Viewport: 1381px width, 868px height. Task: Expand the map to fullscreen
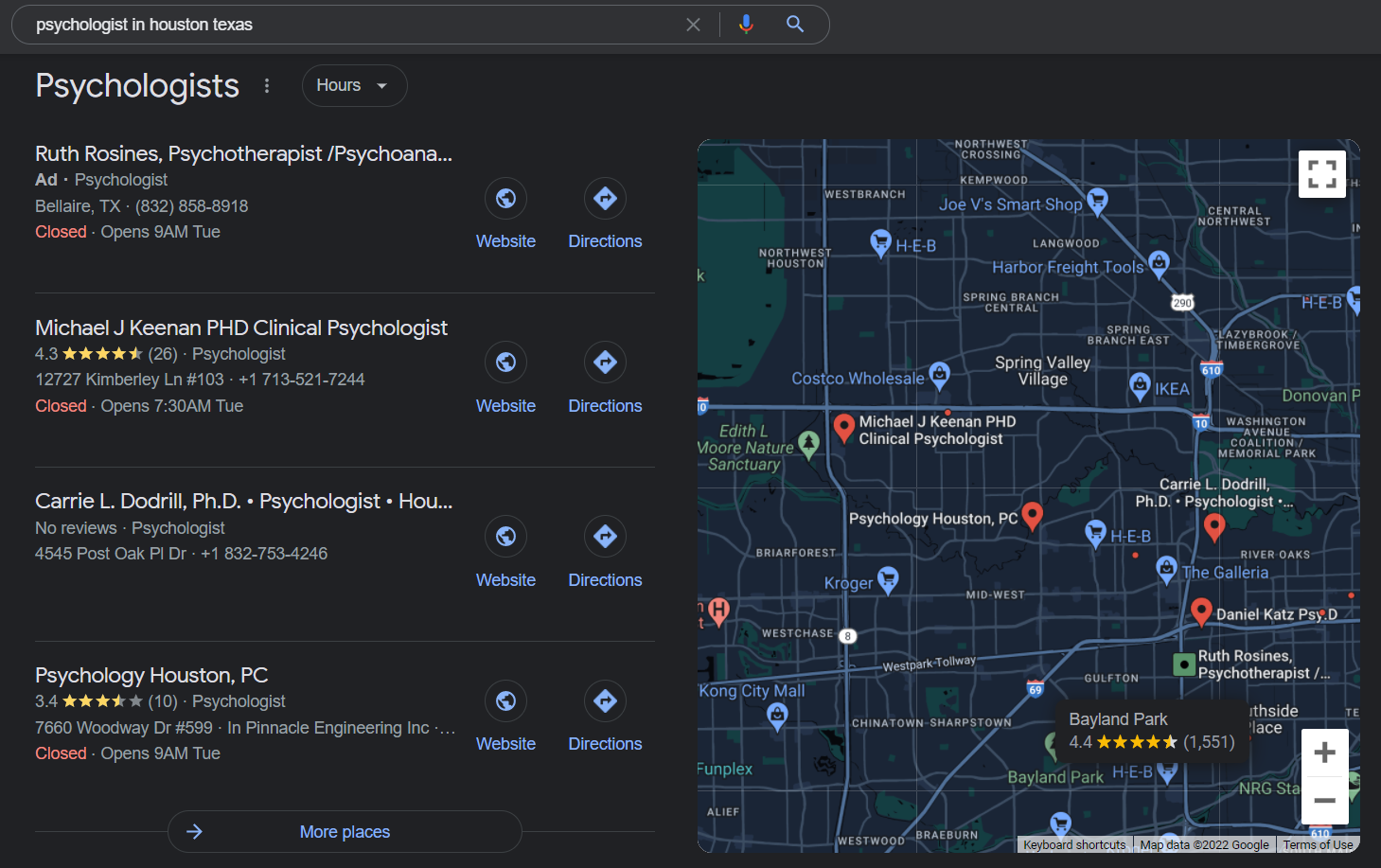coord(1322,174)
